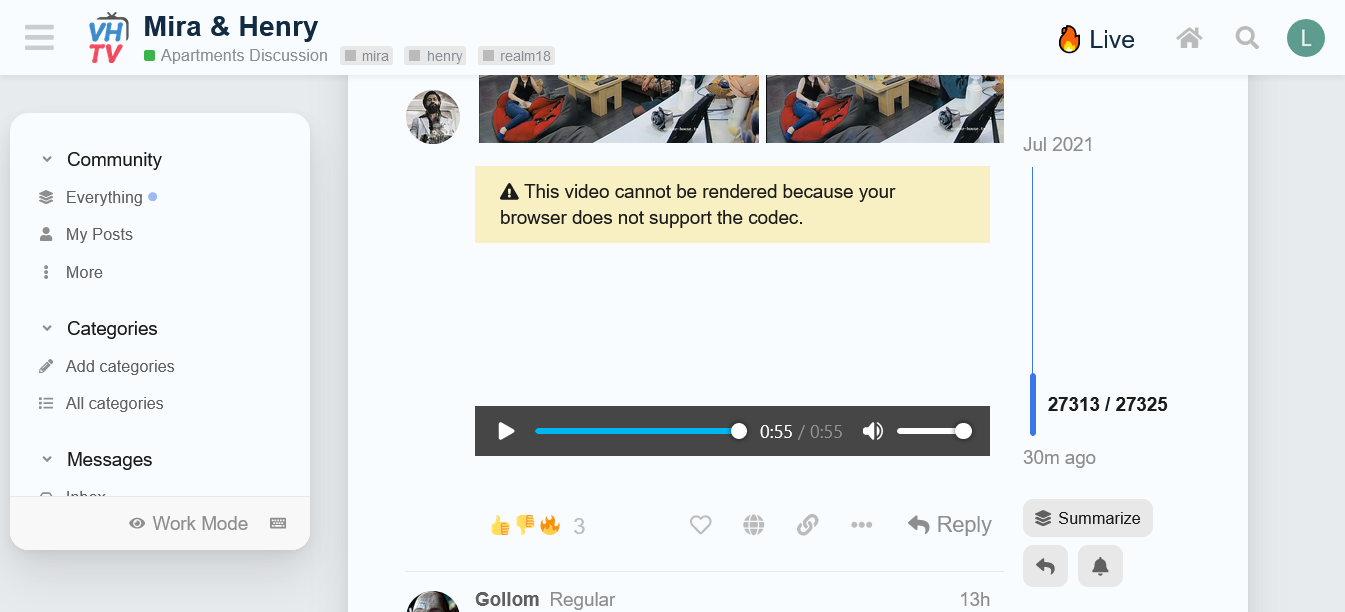Image resolution: width=1345 pixels, height=612 pixels.
Task: Select the mira tag
Action: point(366,56)
